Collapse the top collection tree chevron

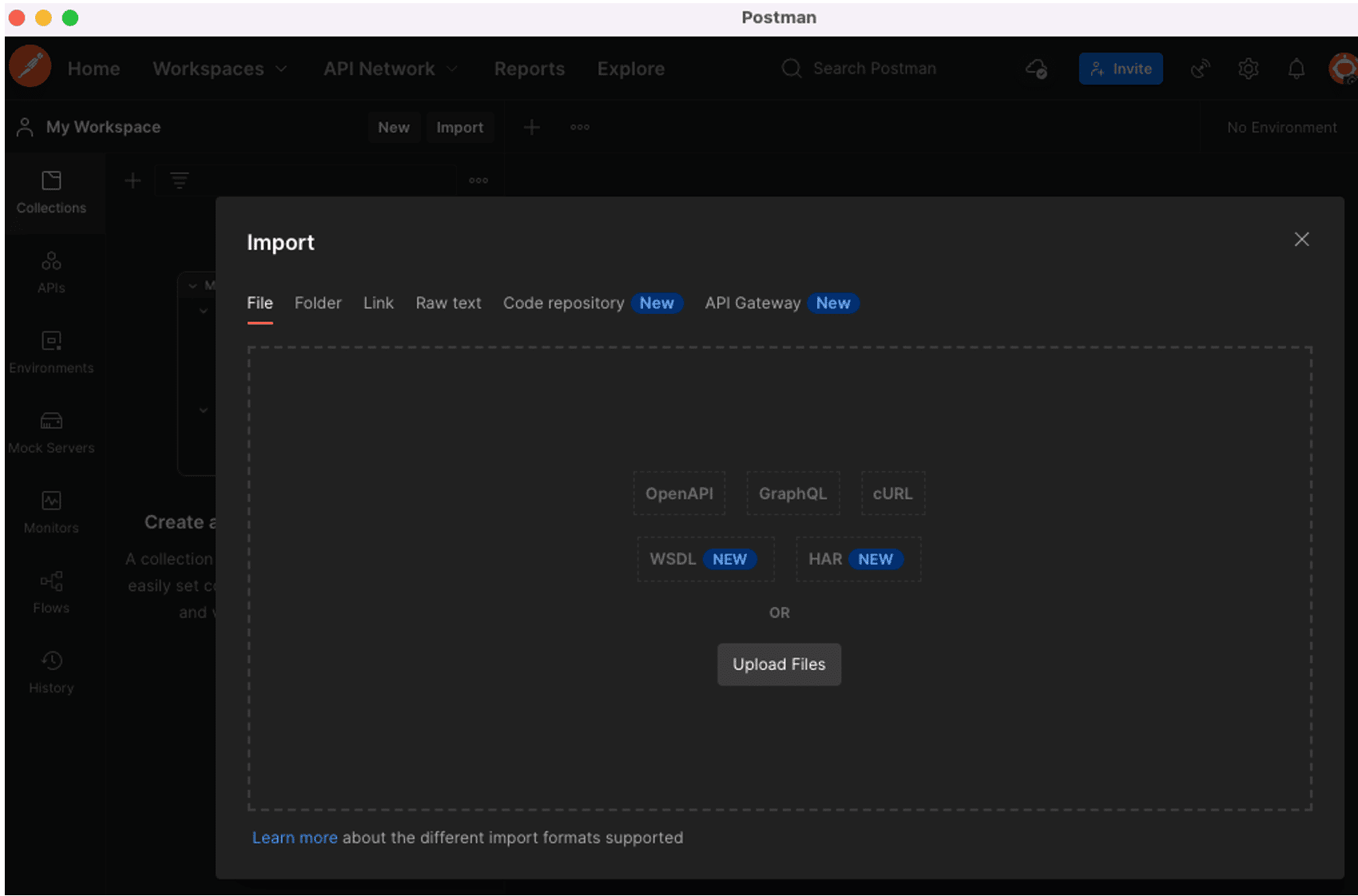coord(193,285)
